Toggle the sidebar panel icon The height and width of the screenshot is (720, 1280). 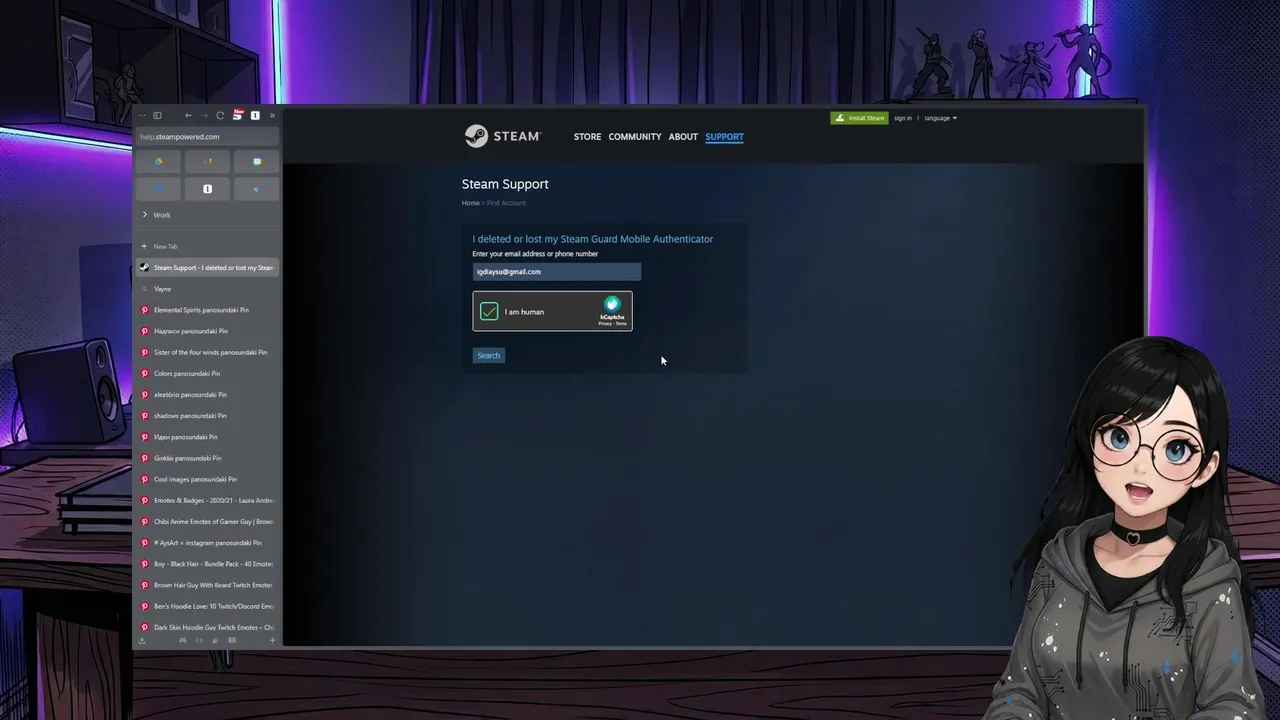point(157,115)
